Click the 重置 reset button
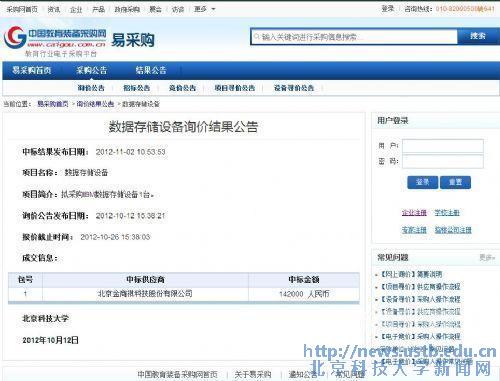 click(x=455, y=182)
